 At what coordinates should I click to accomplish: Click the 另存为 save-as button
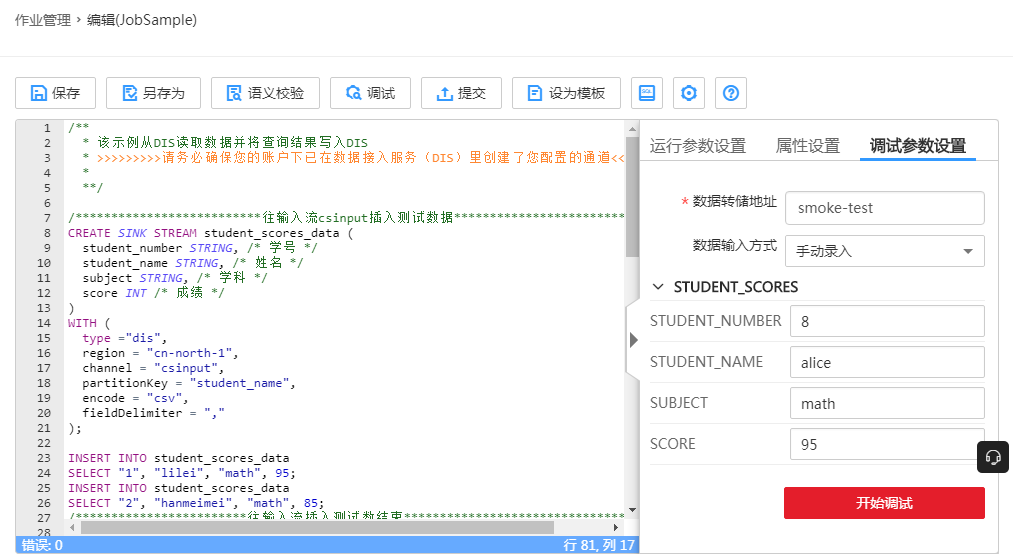(x=153, y=93)
